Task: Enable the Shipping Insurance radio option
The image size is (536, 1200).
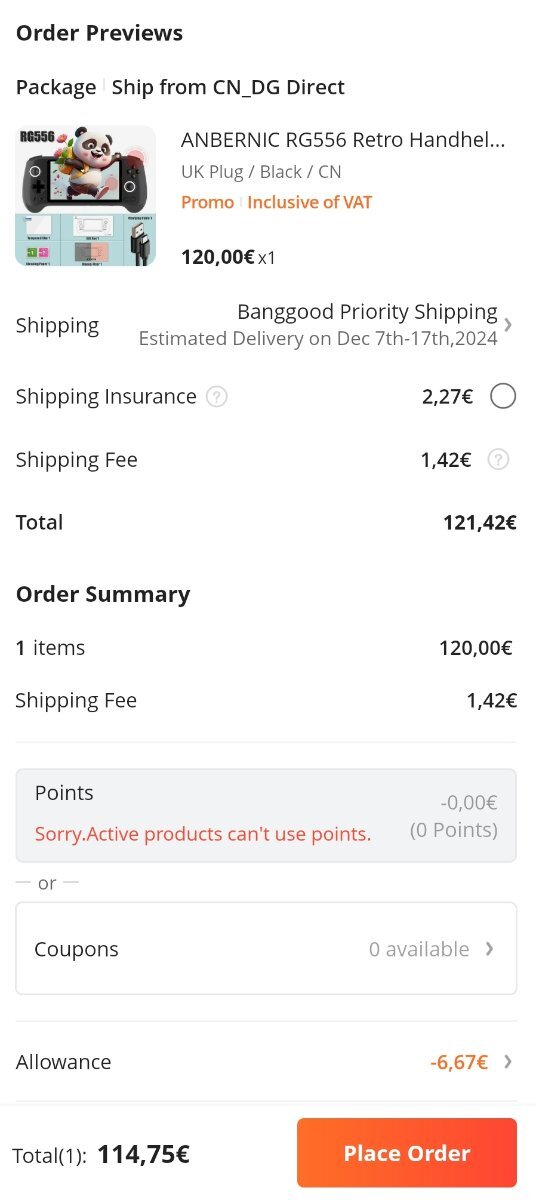Action: pyautogui.click(x=503, y=397)
